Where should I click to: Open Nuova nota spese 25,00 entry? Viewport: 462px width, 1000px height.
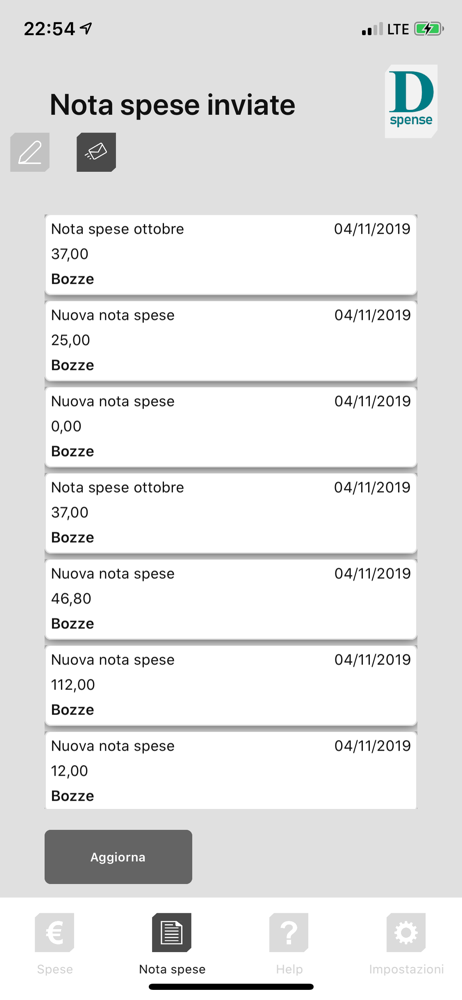click(x=230, y=341)
